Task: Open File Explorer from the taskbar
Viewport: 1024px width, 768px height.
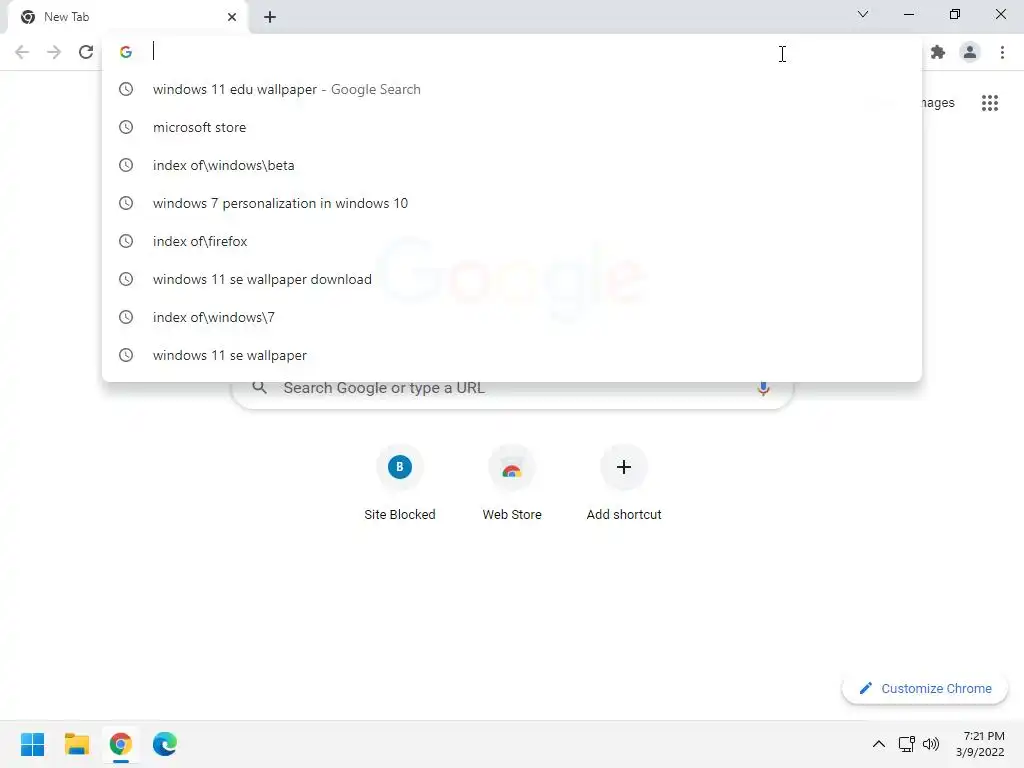Action: (77, 744)
